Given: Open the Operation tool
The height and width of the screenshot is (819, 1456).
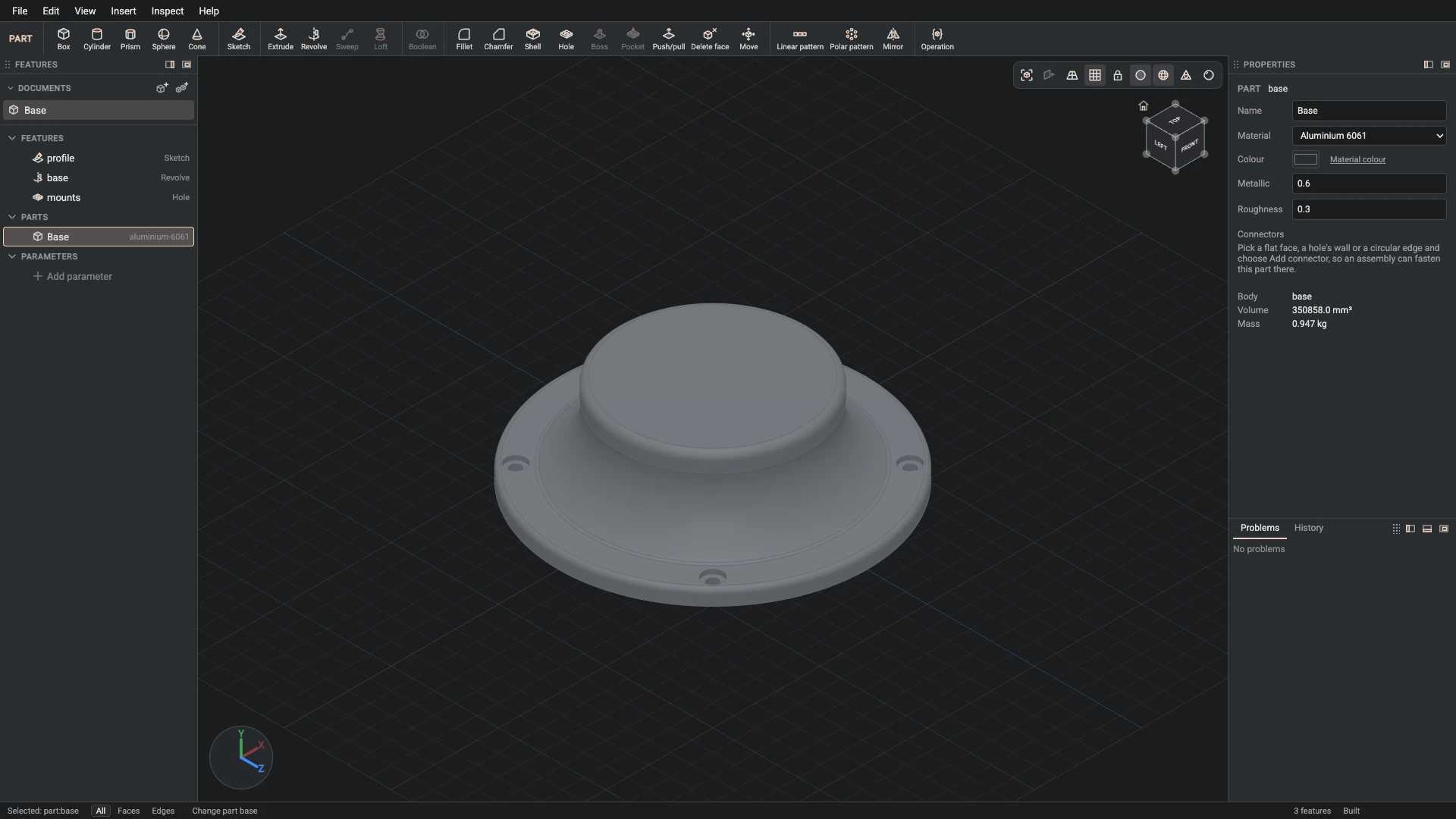Looking at the screenshot, I should click(x=937, y=39).
